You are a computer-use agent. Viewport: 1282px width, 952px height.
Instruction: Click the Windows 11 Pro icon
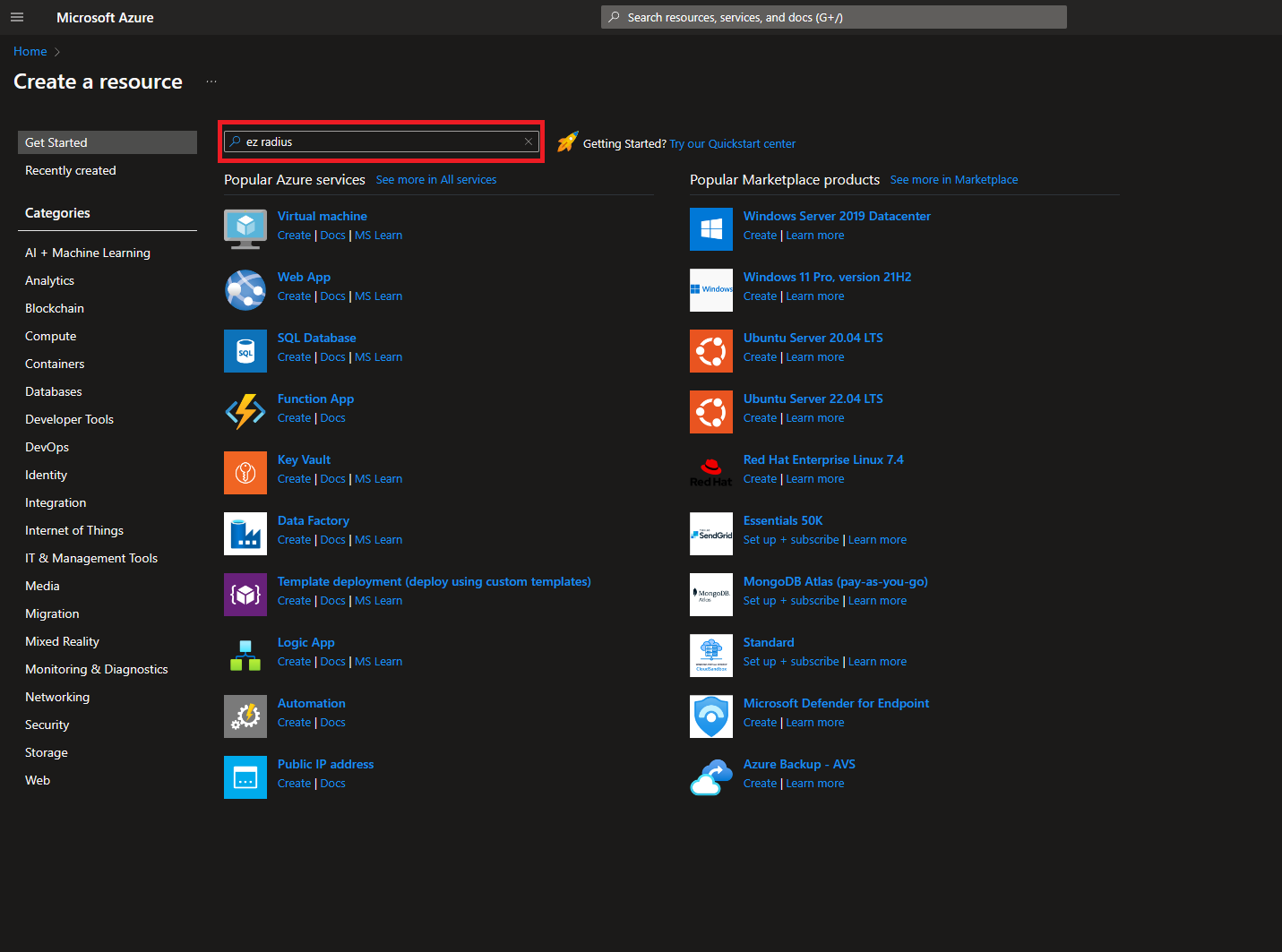click(711, 290)
